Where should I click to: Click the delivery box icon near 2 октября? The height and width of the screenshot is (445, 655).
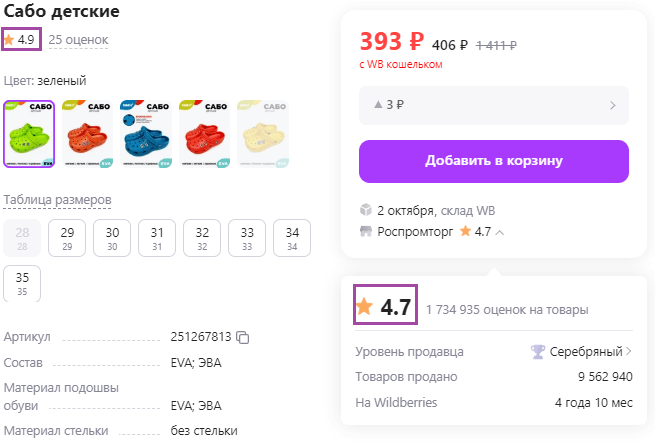366,211
